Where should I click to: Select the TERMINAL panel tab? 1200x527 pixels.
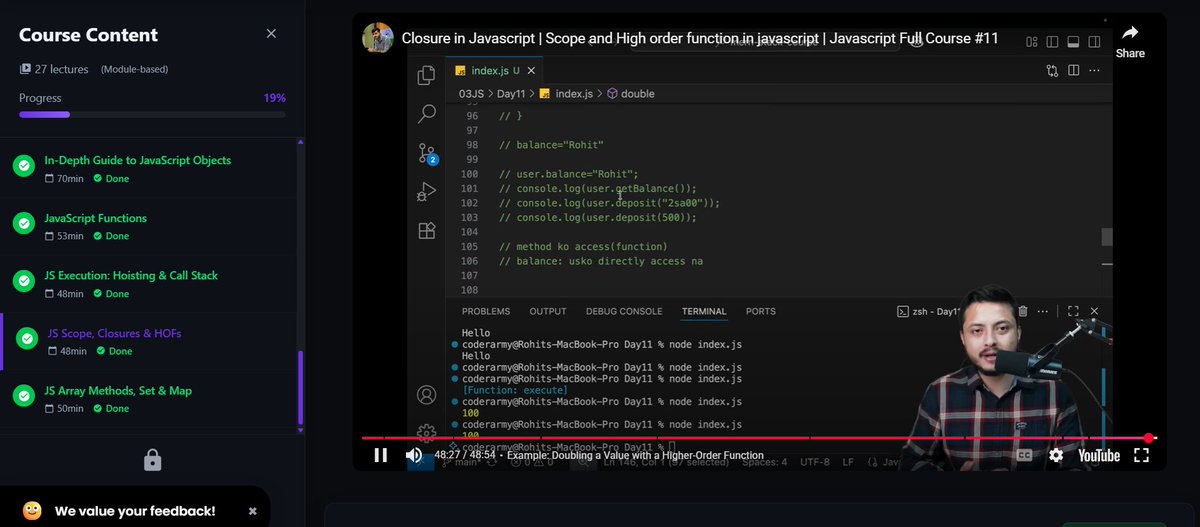click(704, 311)
